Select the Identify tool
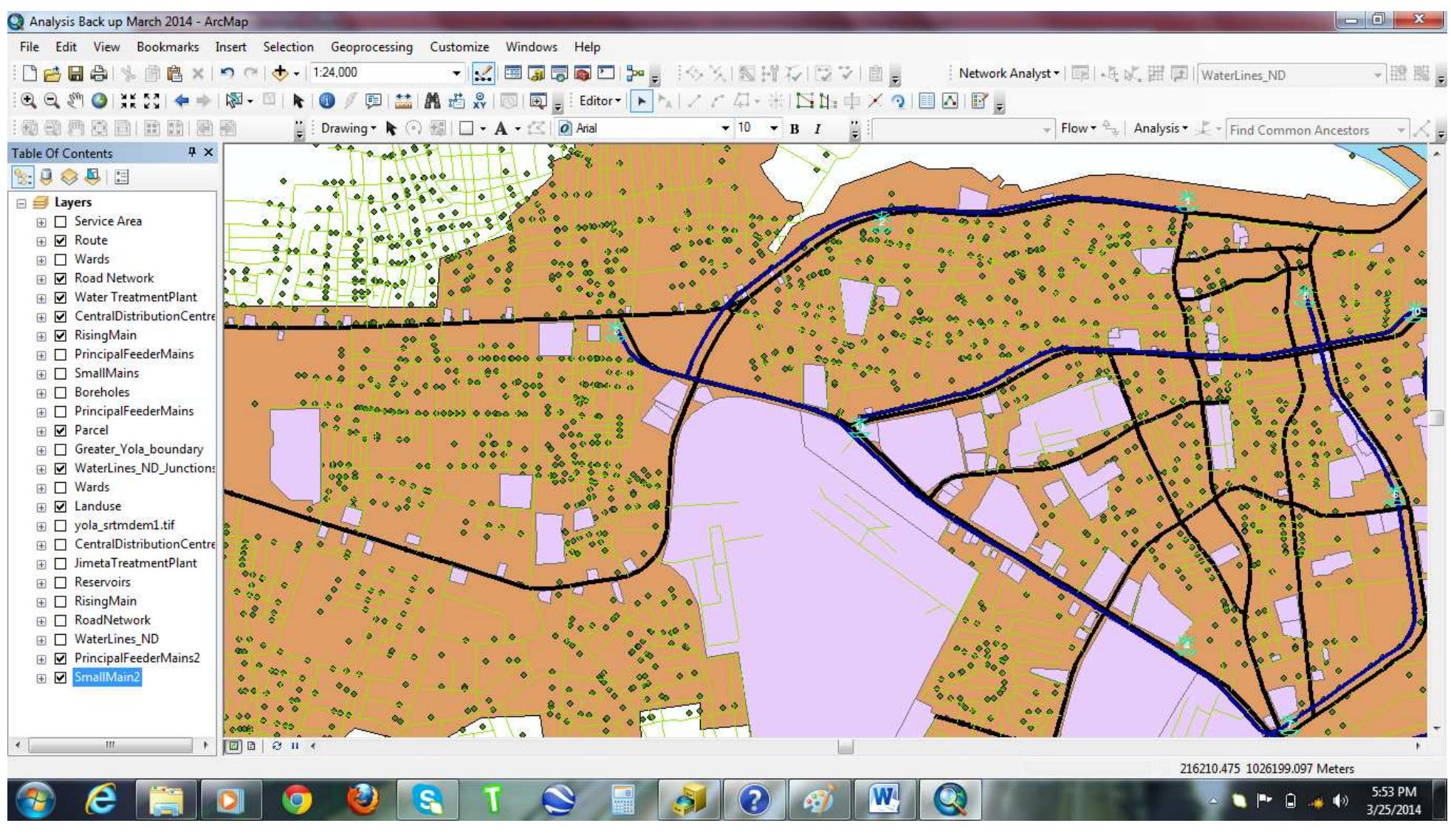1451x840 pixels. click(327, 101)
